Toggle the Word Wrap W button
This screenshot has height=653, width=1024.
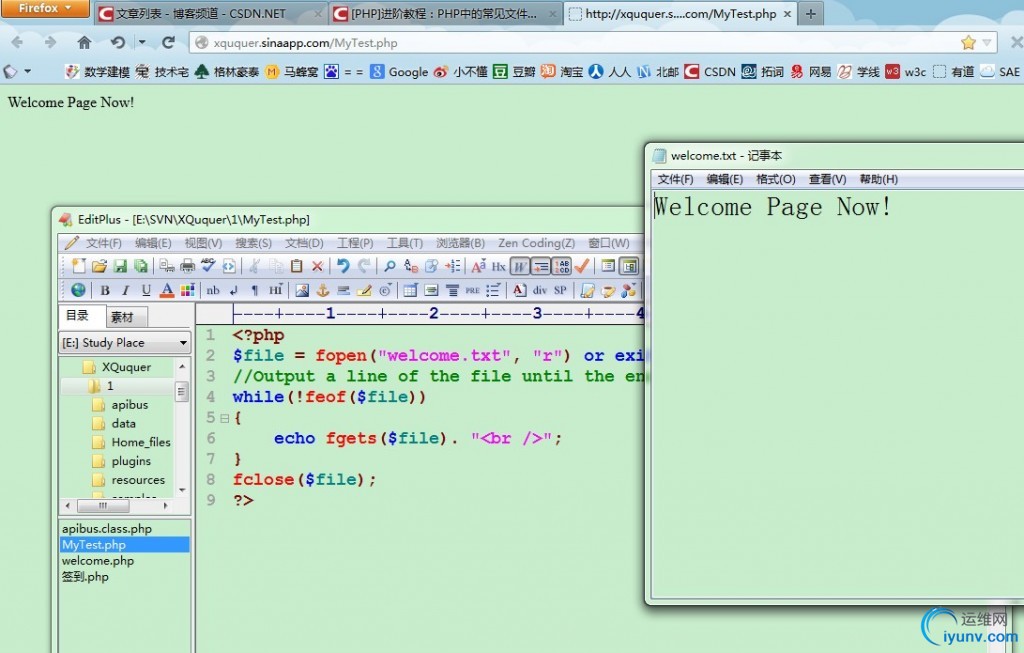coord(520,266)
